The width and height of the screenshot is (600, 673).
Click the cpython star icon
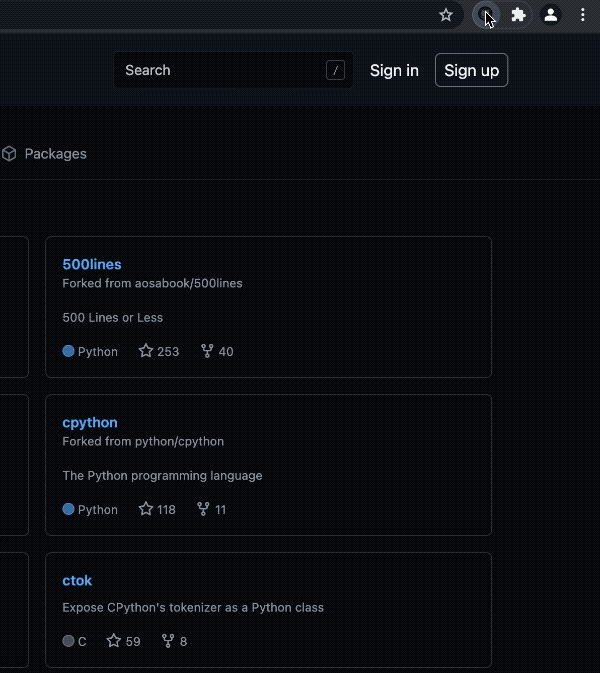pyautogui.click(x=146, y=509)
